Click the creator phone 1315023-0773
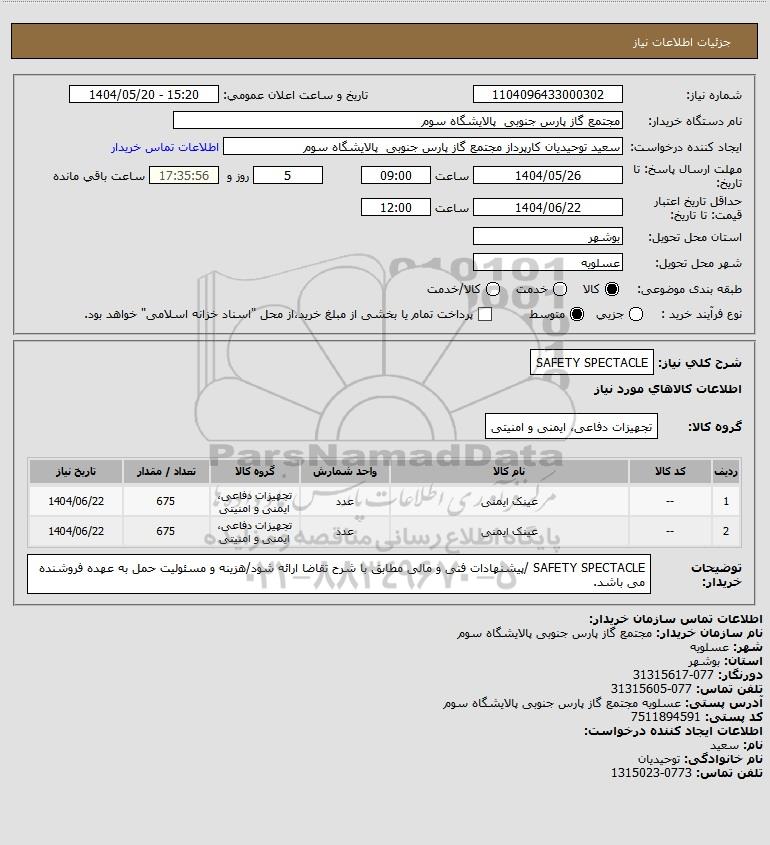 click(651, 773)
